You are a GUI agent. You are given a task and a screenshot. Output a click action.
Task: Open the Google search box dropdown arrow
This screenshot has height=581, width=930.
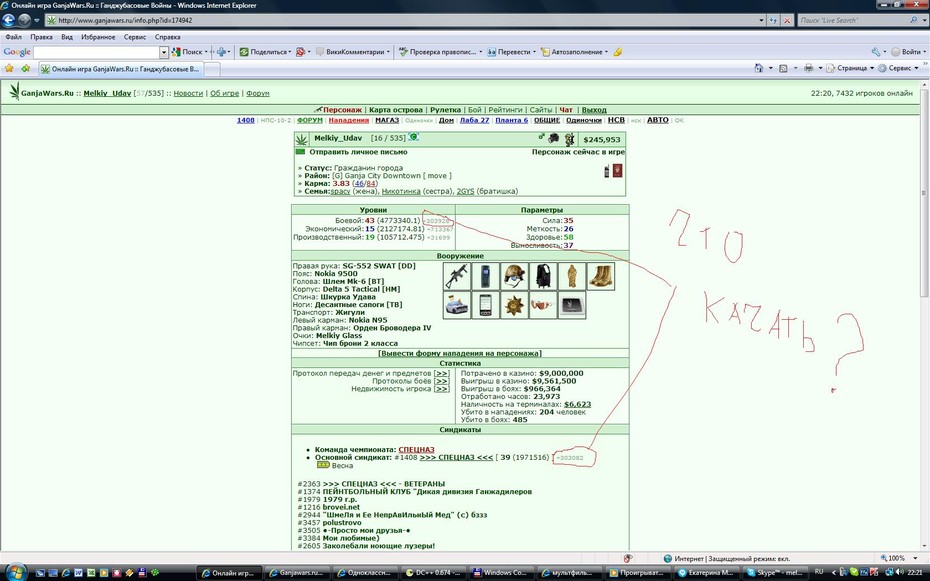[164, 52]
